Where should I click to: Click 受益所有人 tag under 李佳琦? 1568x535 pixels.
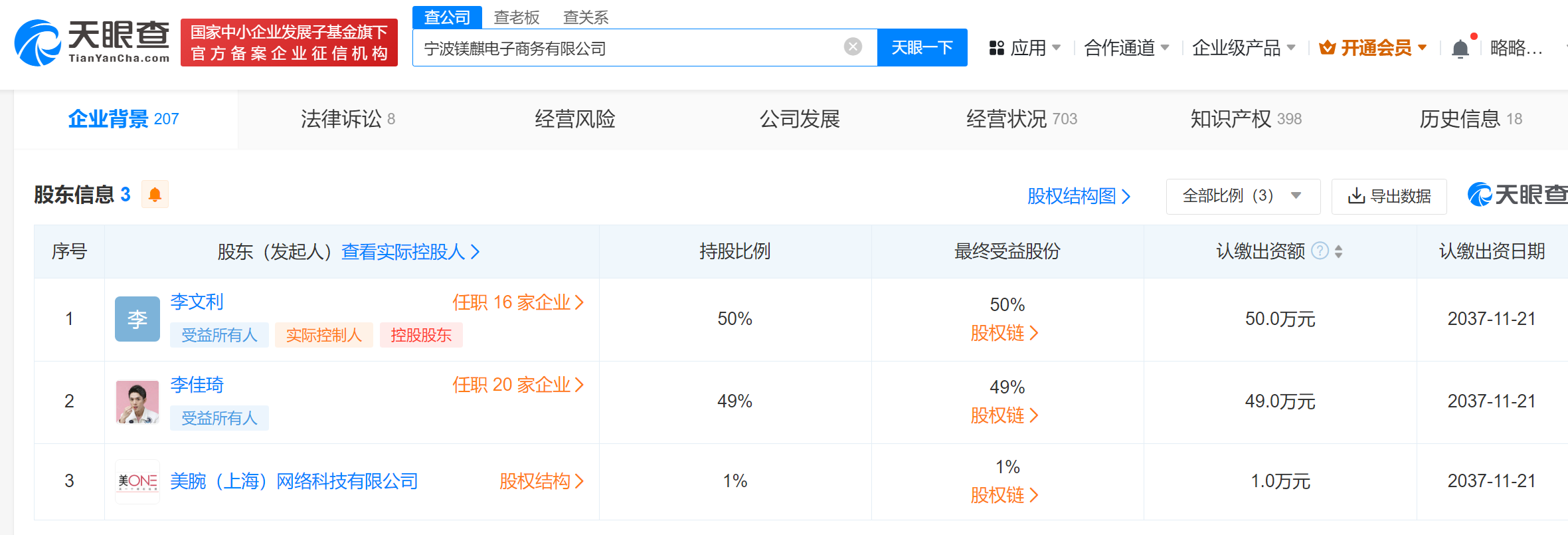point(219,418)
